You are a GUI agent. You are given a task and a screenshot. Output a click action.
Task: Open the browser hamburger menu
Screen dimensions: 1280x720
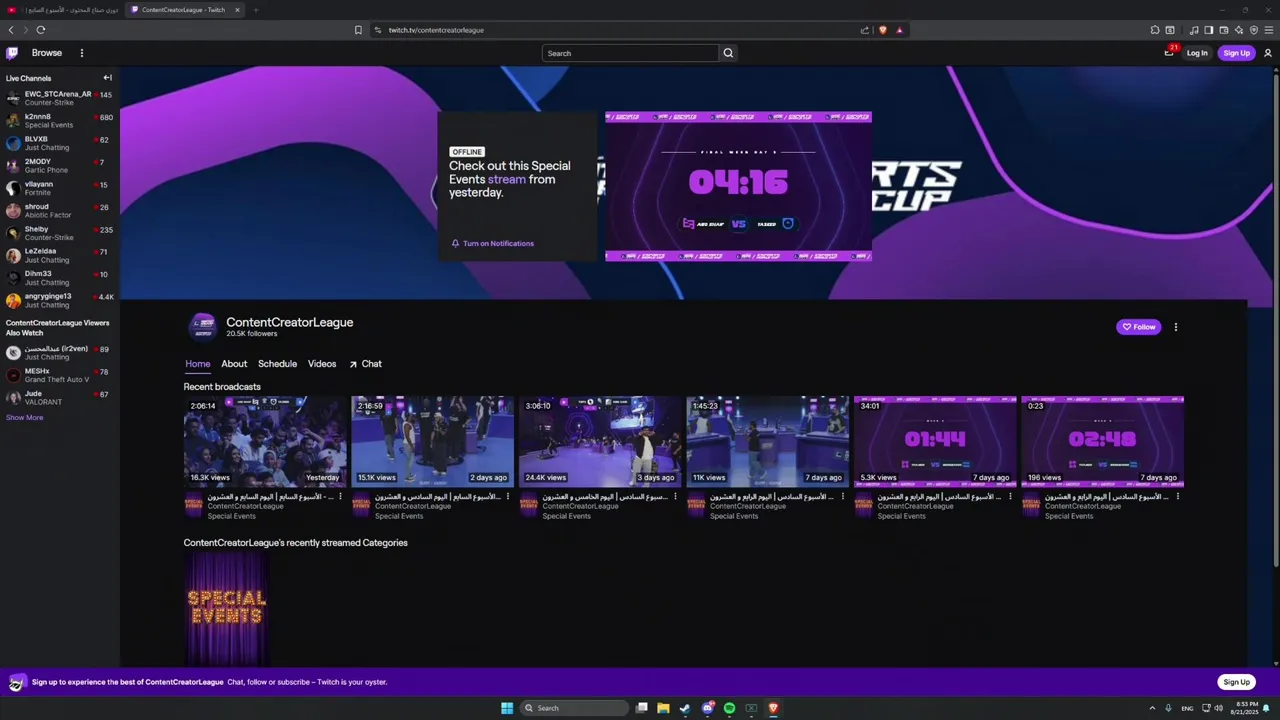point(1268,30)
